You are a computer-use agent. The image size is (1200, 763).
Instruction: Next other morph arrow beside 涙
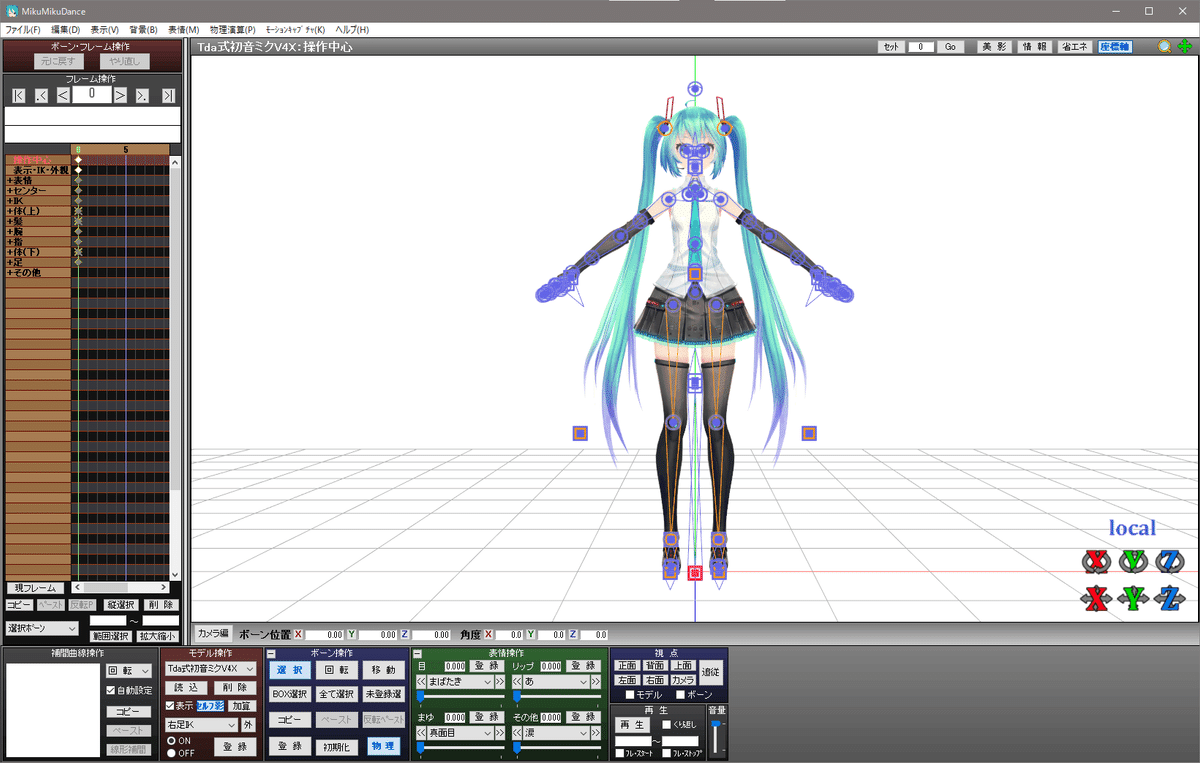[x=596, y=733]
